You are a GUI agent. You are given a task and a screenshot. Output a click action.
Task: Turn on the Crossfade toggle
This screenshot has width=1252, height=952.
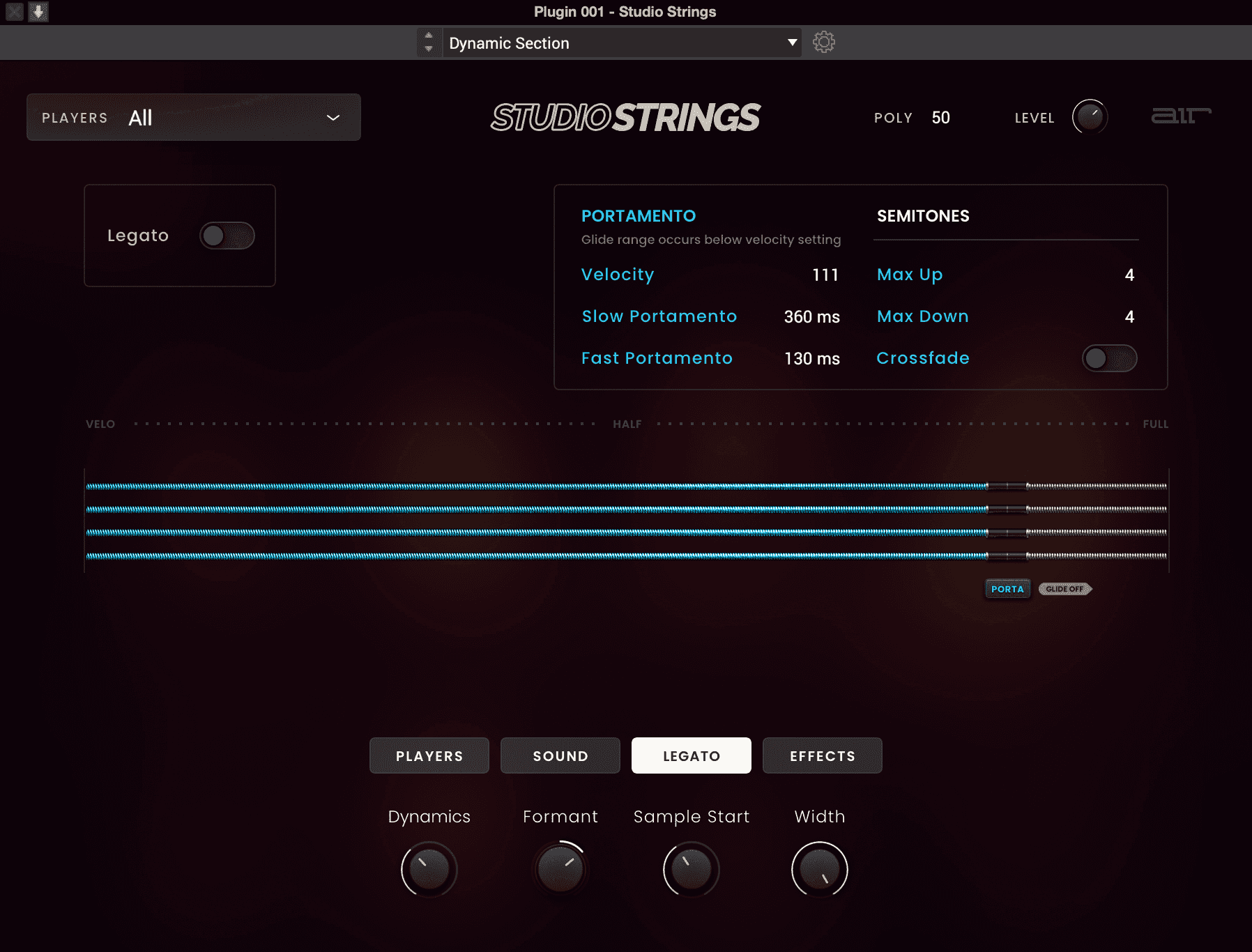[1108, 358]
